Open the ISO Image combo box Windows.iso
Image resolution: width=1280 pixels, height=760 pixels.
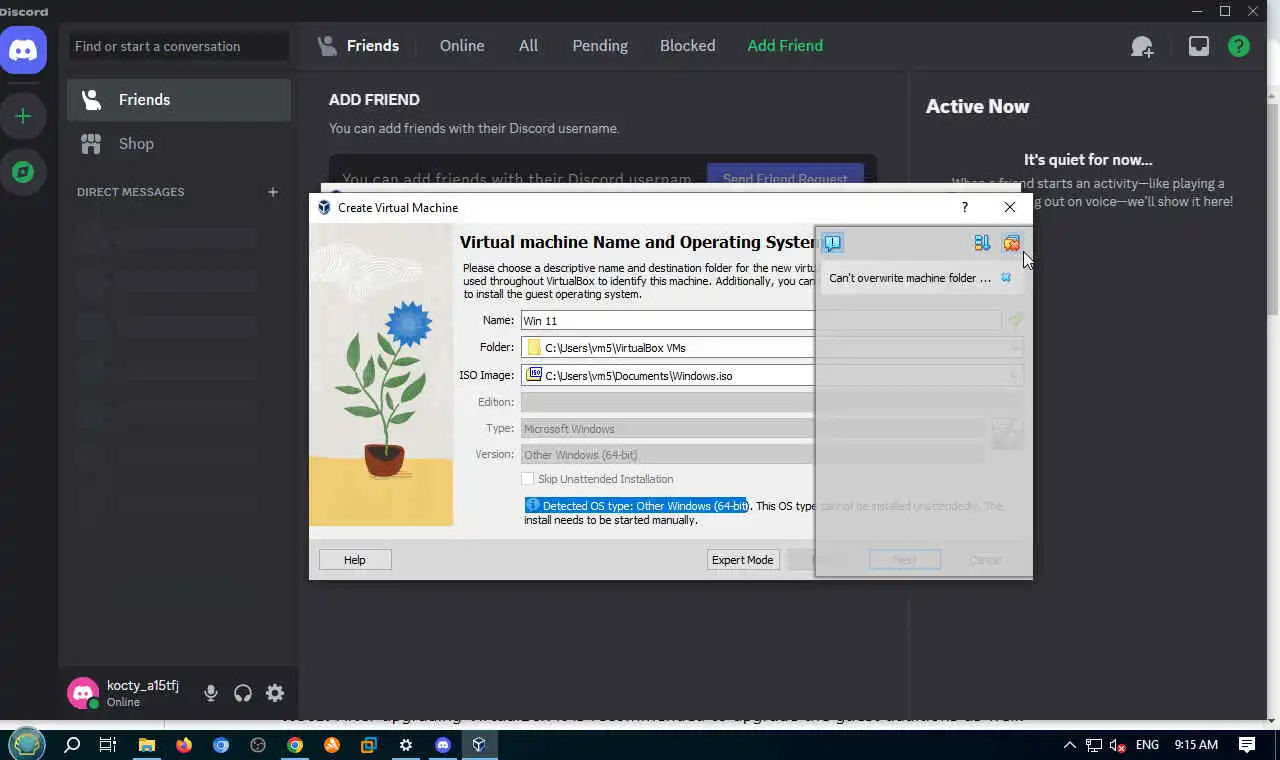[x=771, y=375]
